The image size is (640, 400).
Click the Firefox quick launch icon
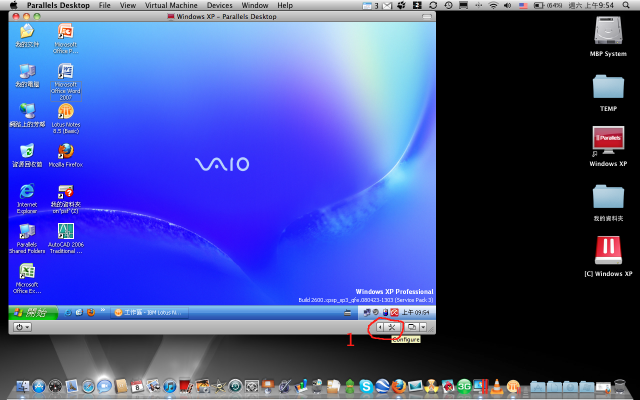coord(91,313)
